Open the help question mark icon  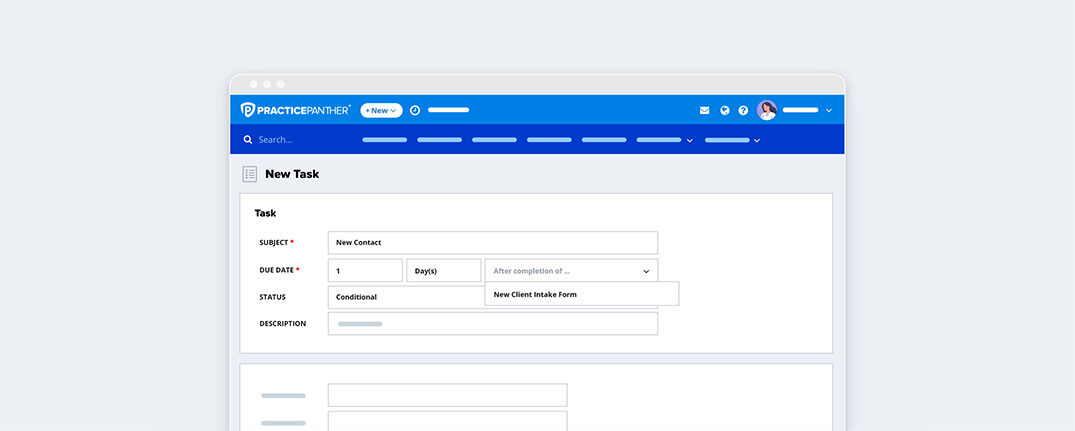click(x=743, y=110)
